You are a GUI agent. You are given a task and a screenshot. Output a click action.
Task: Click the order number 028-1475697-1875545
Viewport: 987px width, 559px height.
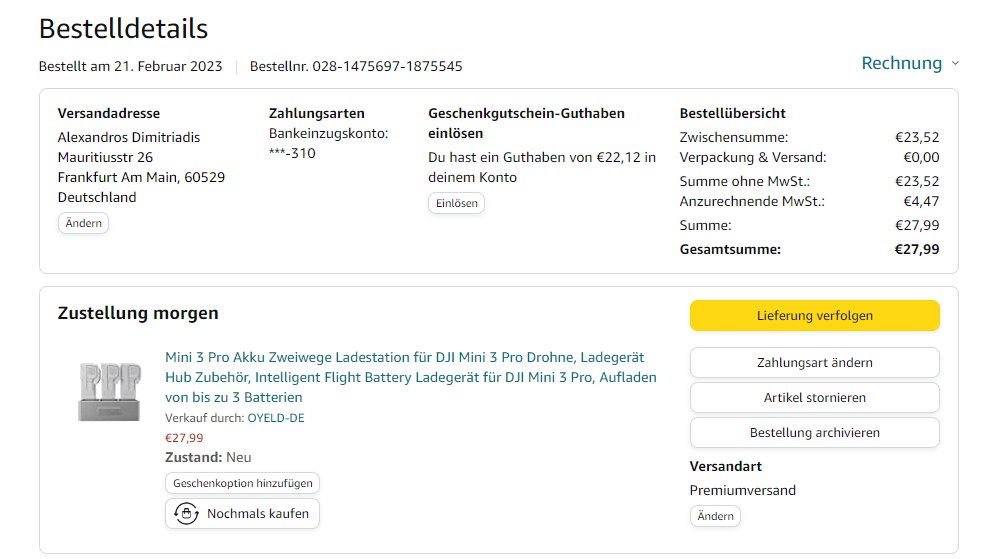point(387,67)
